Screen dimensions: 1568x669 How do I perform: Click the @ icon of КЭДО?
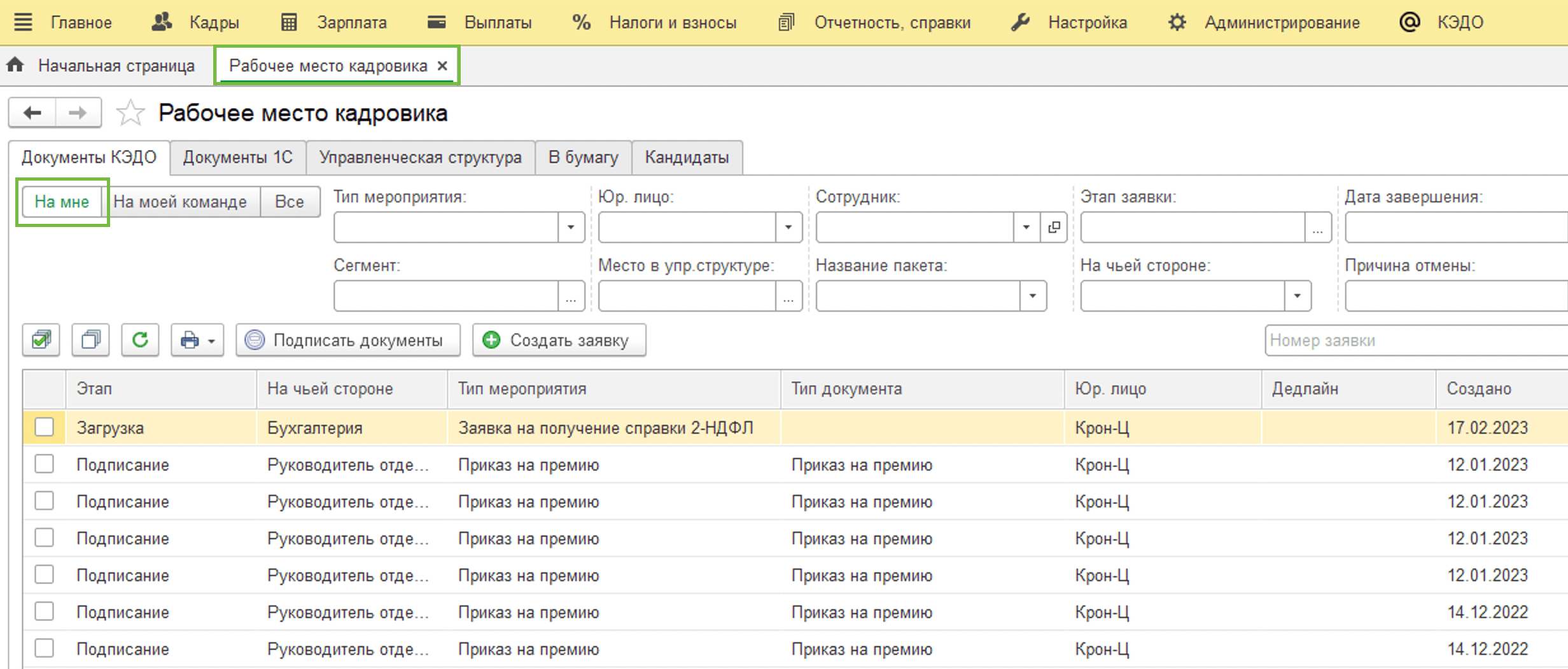(1410, 22)
